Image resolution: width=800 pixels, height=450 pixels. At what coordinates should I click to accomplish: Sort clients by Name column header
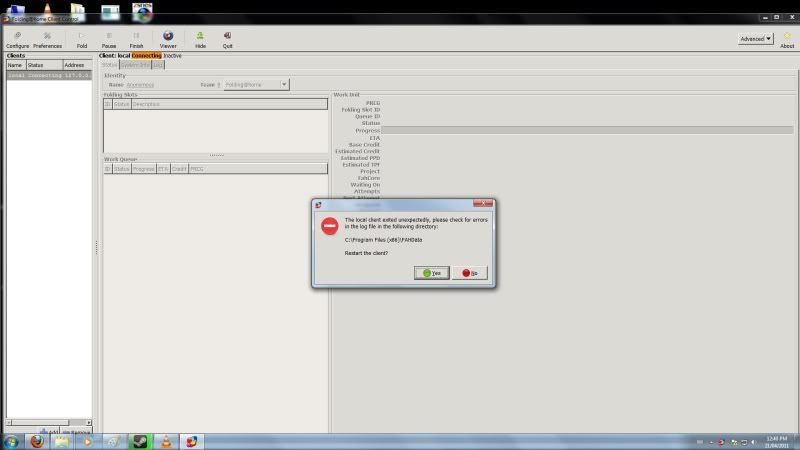click(x=16, y=65)
